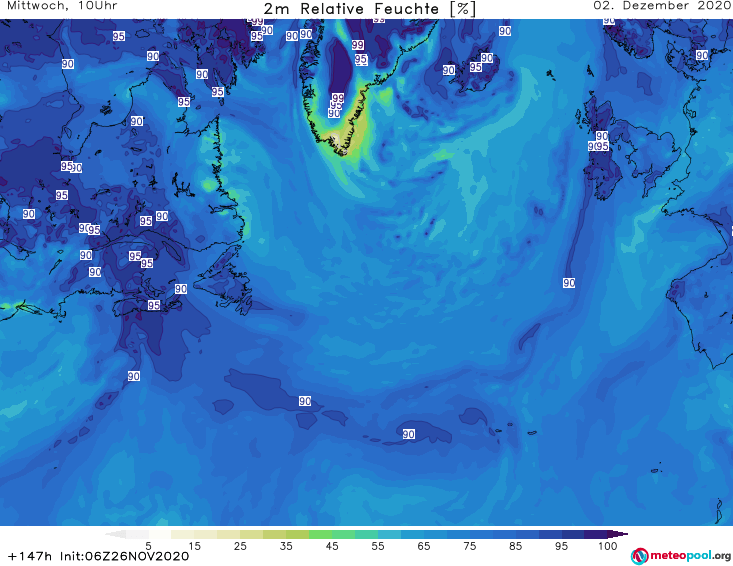Click legend value '65' on the color bar
Viewport: 733px width, 566px height.
pos(424,546)
